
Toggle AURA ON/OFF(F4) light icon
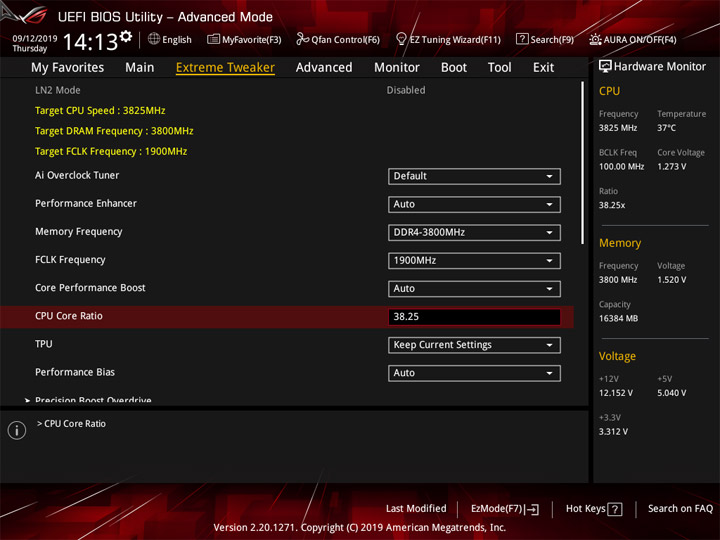[x=595, y=39]
